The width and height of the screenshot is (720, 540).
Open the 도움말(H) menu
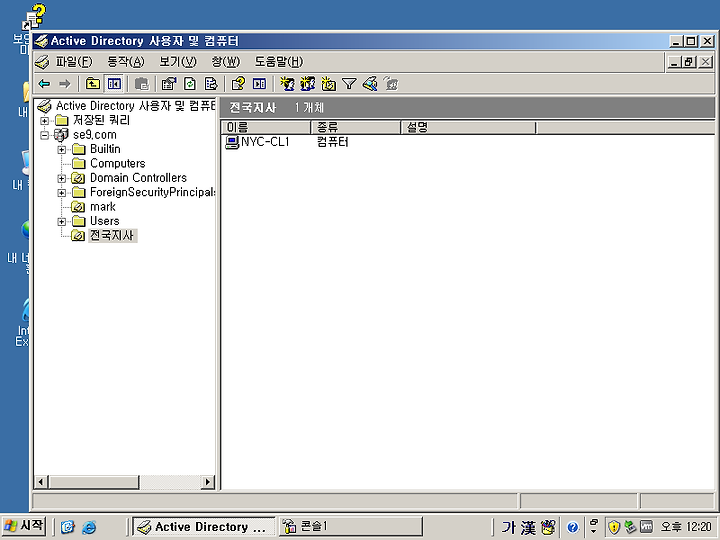tap(279, 62)
